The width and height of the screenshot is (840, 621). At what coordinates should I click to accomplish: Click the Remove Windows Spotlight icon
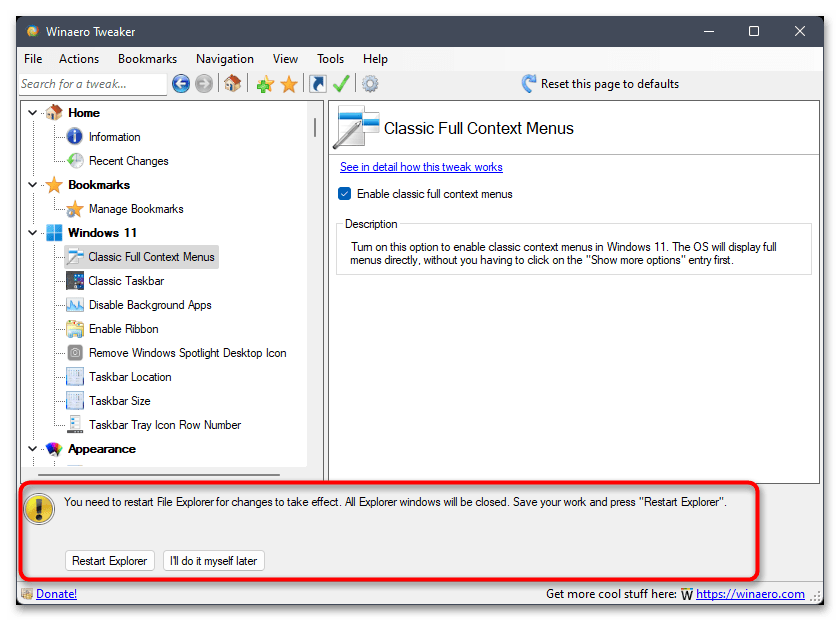pos(75,353)
